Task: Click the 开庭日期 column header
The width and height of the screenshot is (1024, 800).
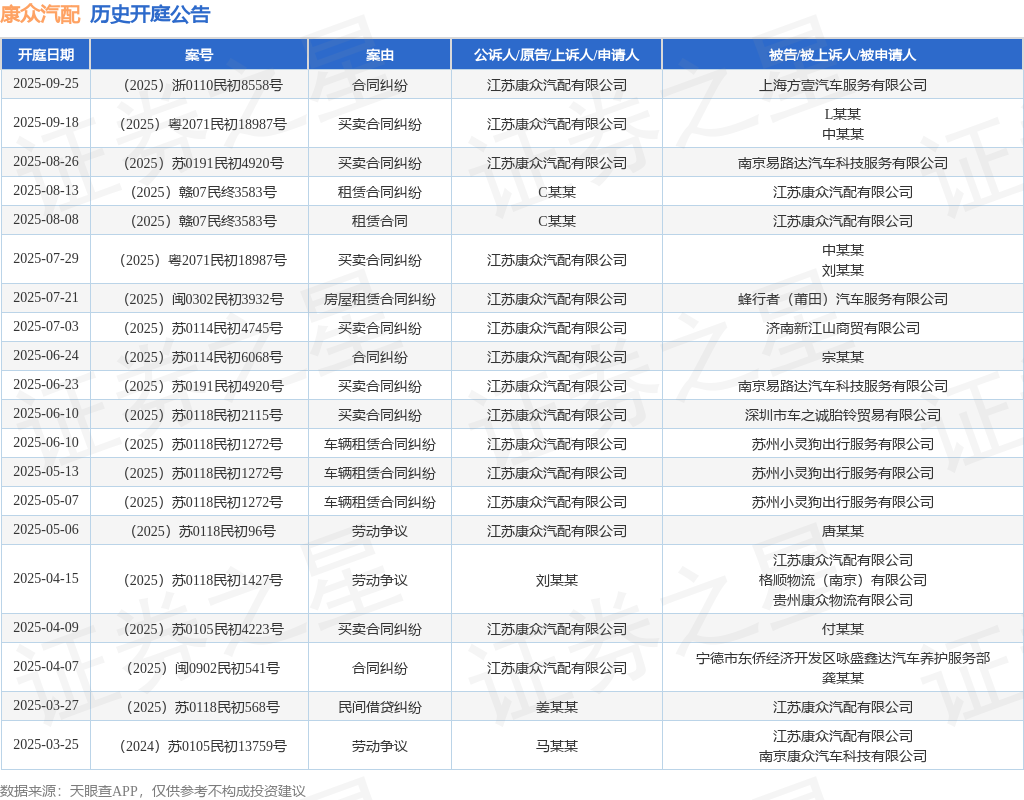Action: (x=46, y=55)
